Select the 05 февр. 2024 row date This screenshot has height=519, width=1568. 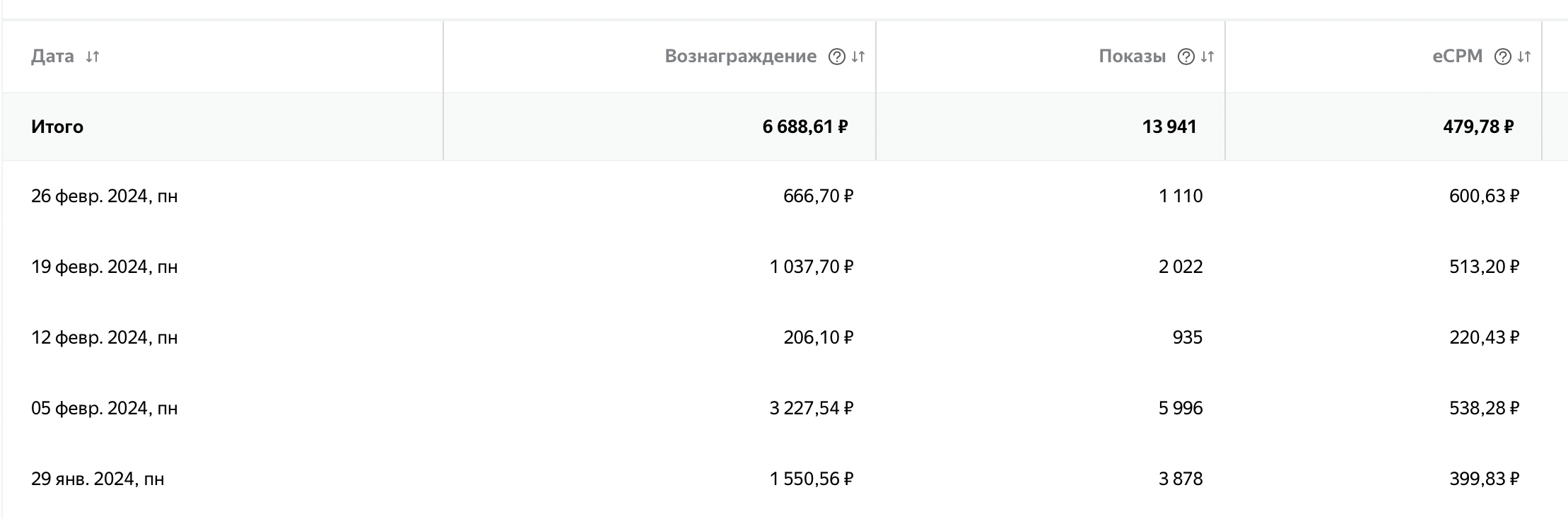(104, 408)
